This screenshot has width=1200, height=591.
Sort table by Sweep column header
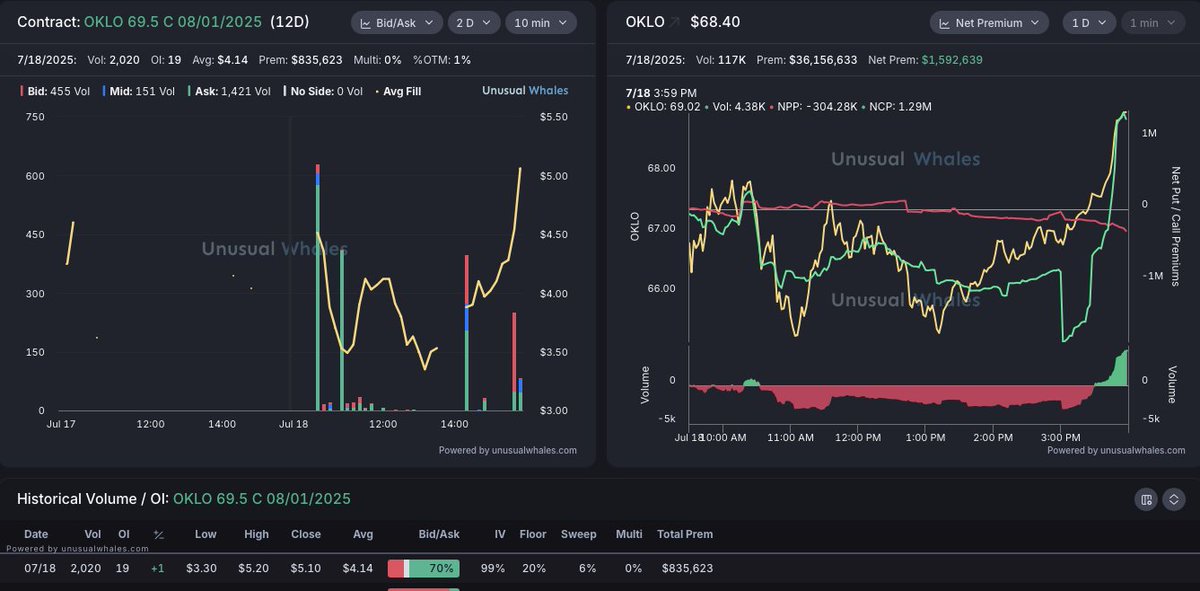(578, 534)
